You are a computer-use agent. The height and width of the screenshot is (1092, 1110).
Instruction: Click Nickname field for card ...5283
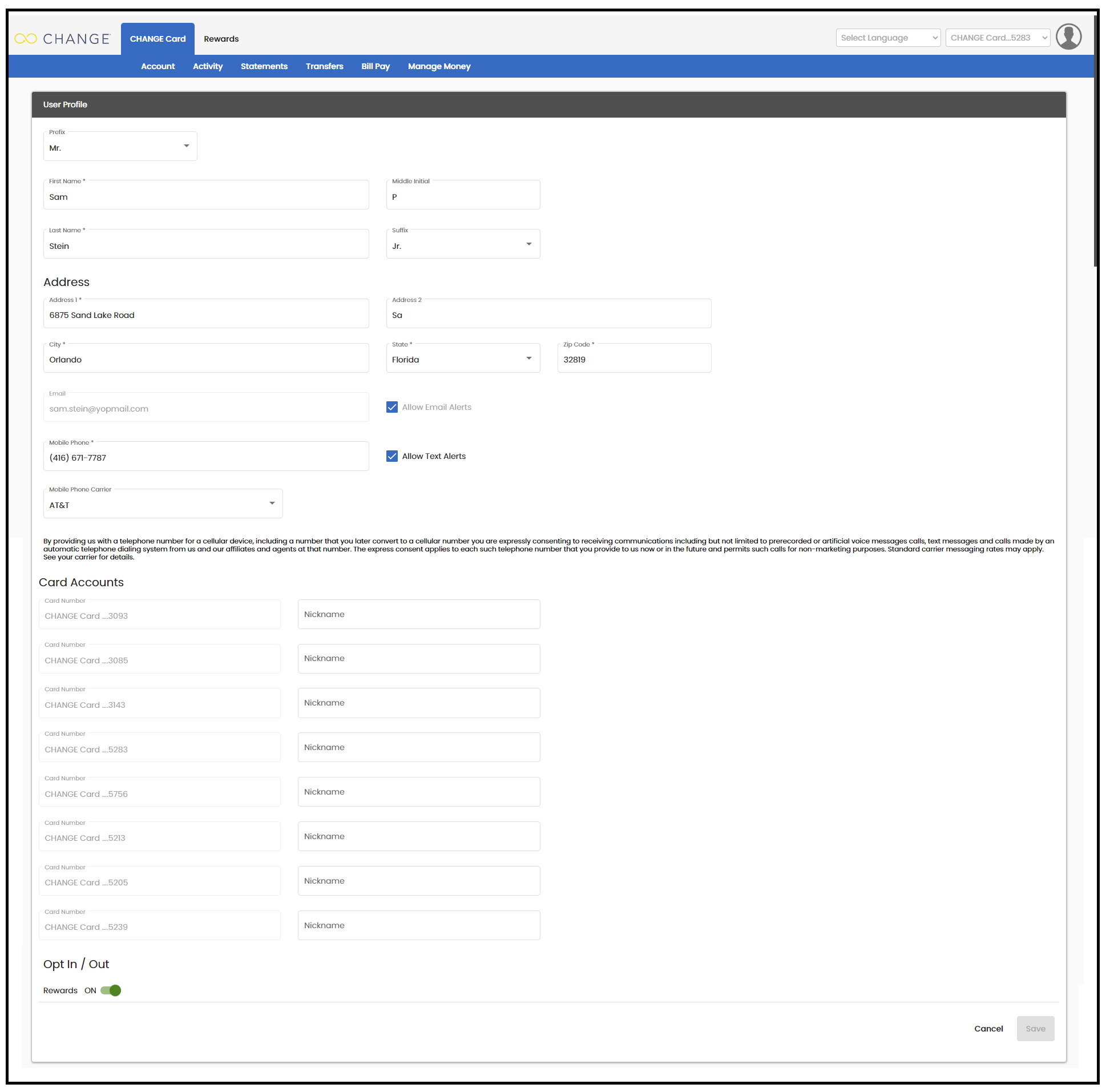click(x=418, y=747)
